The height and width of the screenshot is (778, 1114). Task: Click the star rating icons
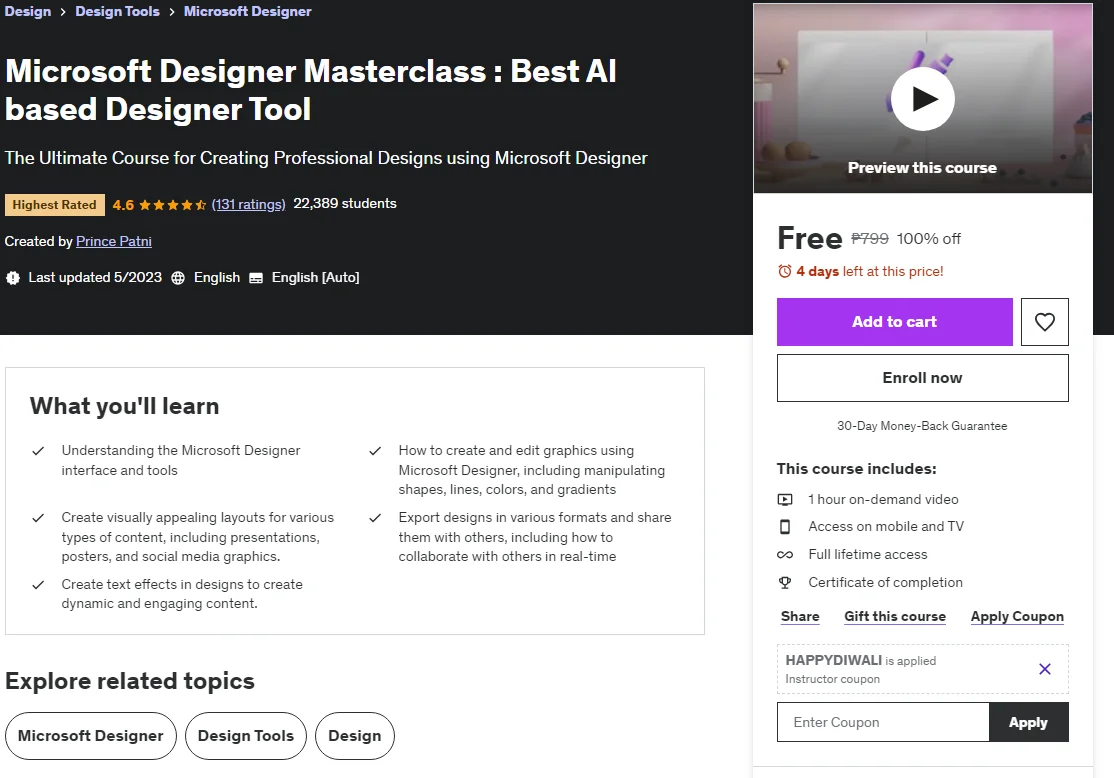pos(172,205)
